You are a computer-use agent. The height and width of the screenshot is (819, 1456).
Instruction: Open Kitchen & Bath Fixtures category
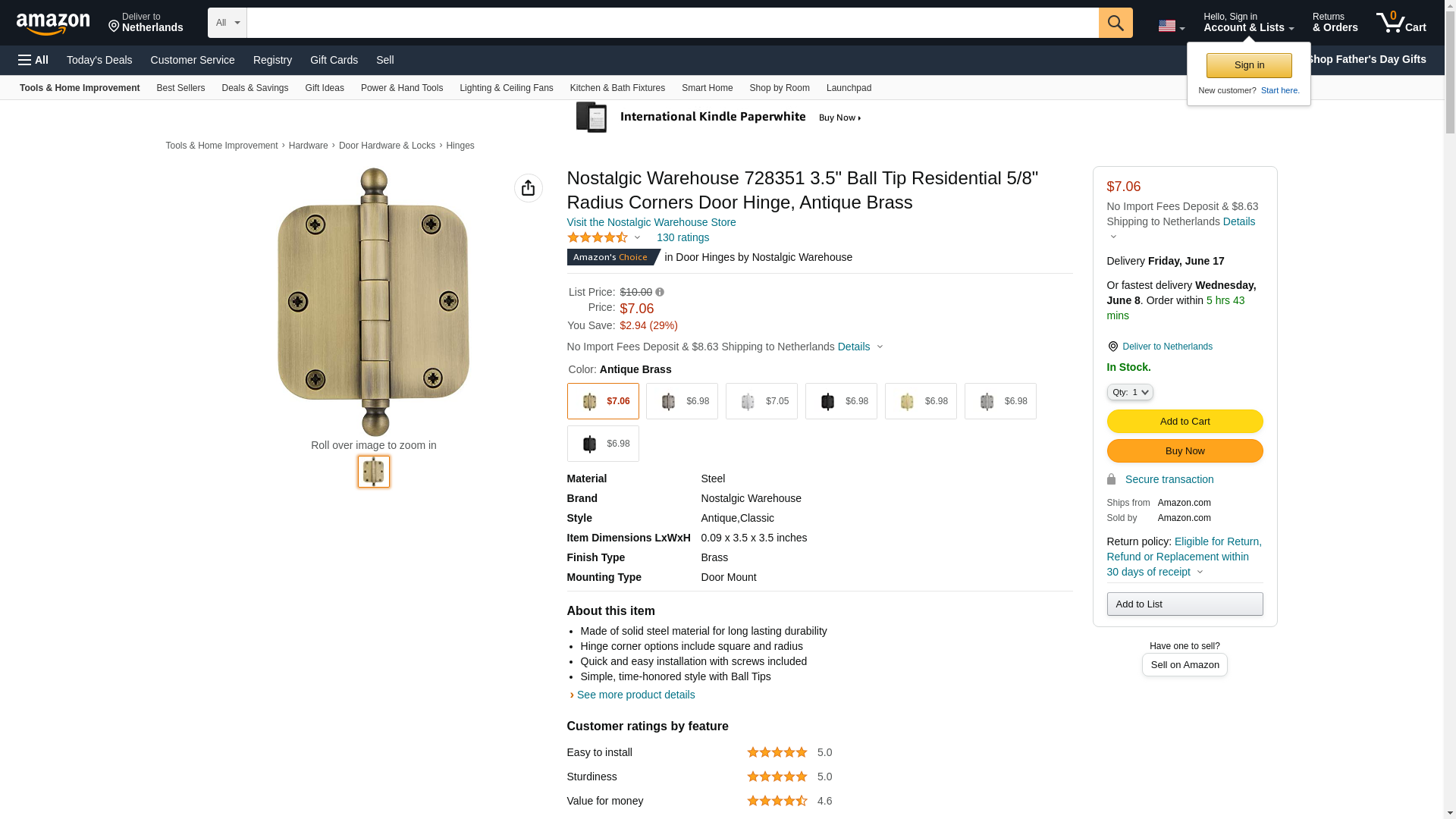tap(617, 88)
